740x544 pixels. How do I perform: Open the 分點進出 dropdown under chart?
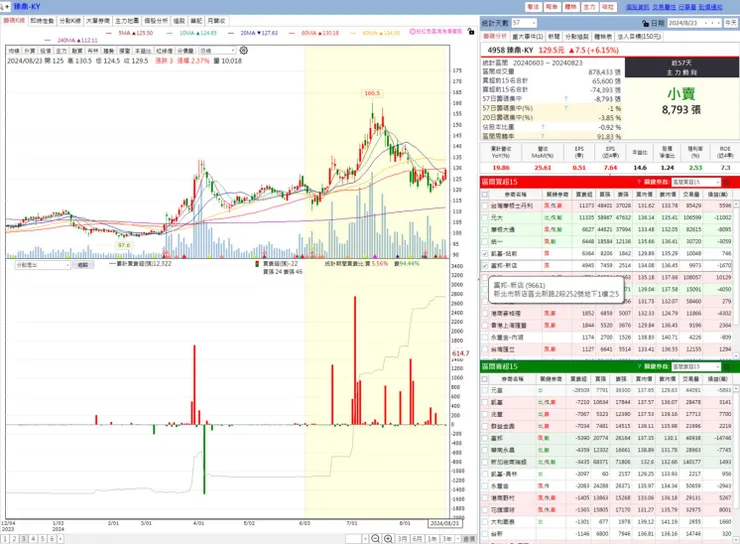(x=42, y=265)
